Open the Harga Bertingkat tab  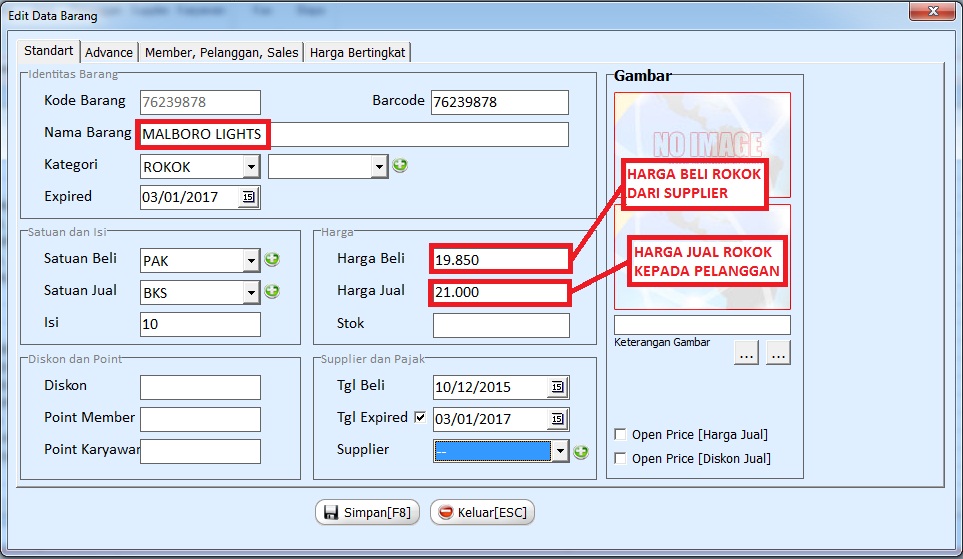pyautogui.click(x=357, y=53)
